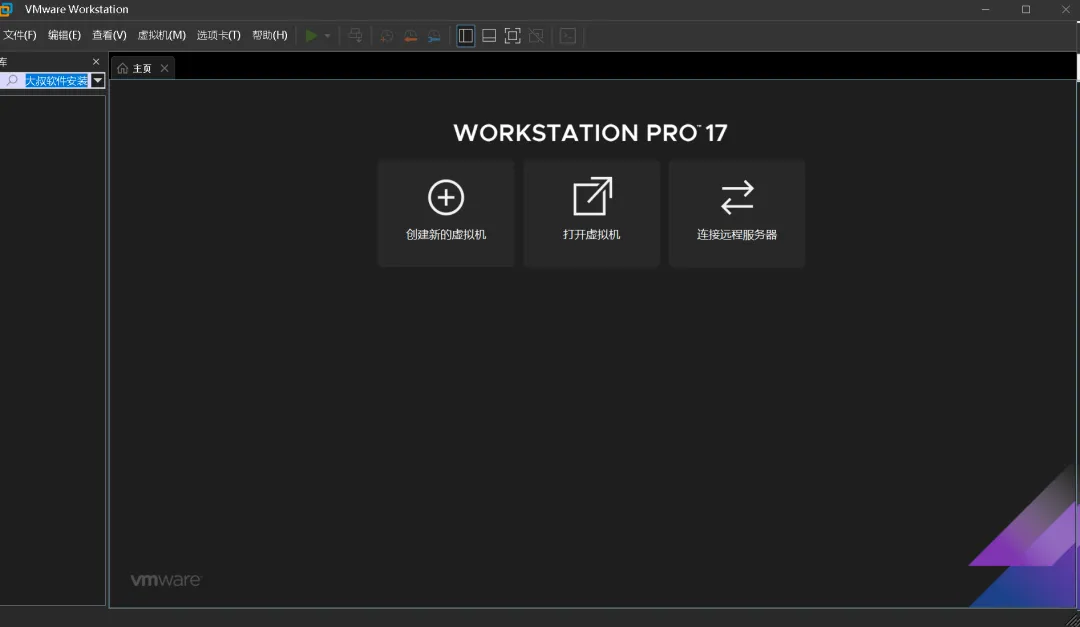Viewport: 1080px width, 627px height.
Task: Open the 文件(F) menu
Action: tap(19, 35)
